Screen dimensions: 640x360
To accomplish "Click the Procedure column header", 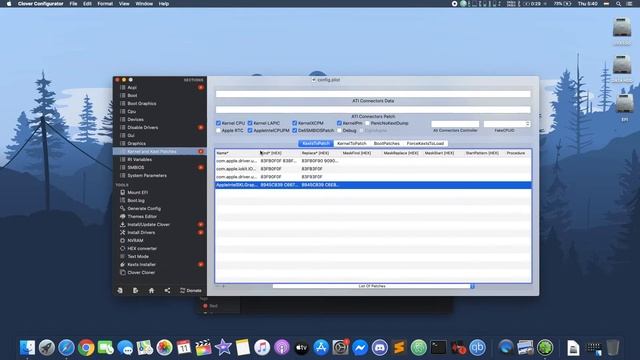I will tap(516, 153).
